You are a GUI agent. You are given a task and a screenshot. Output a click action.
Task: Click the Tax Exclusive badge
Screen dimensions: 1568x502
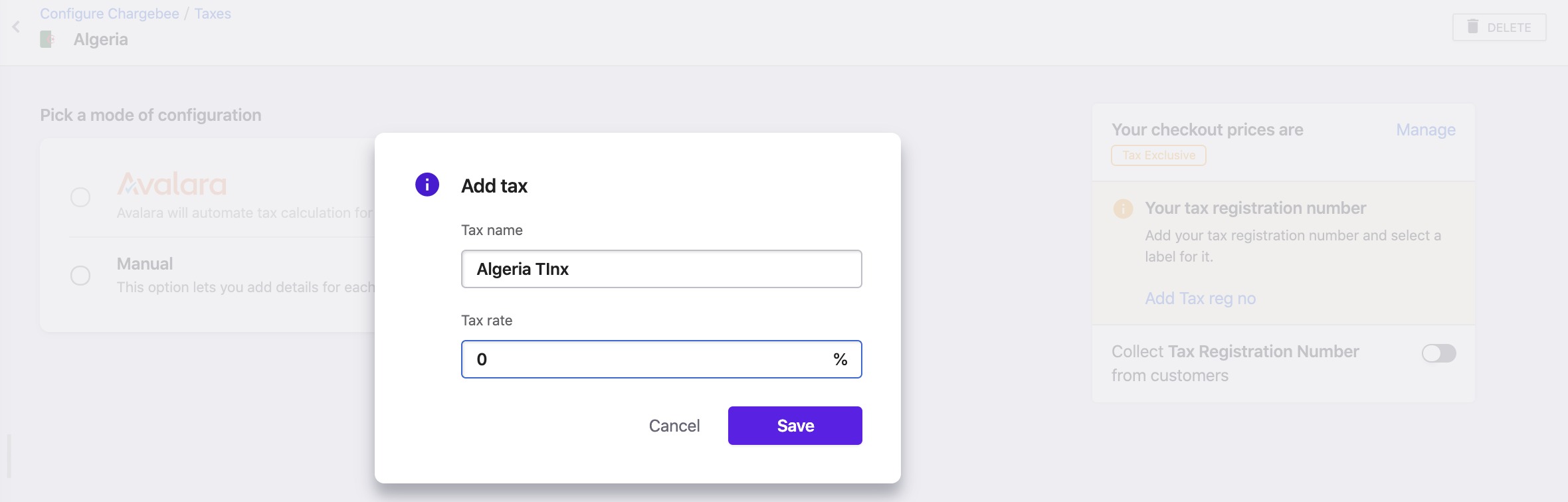click(x=1159, y=155)
